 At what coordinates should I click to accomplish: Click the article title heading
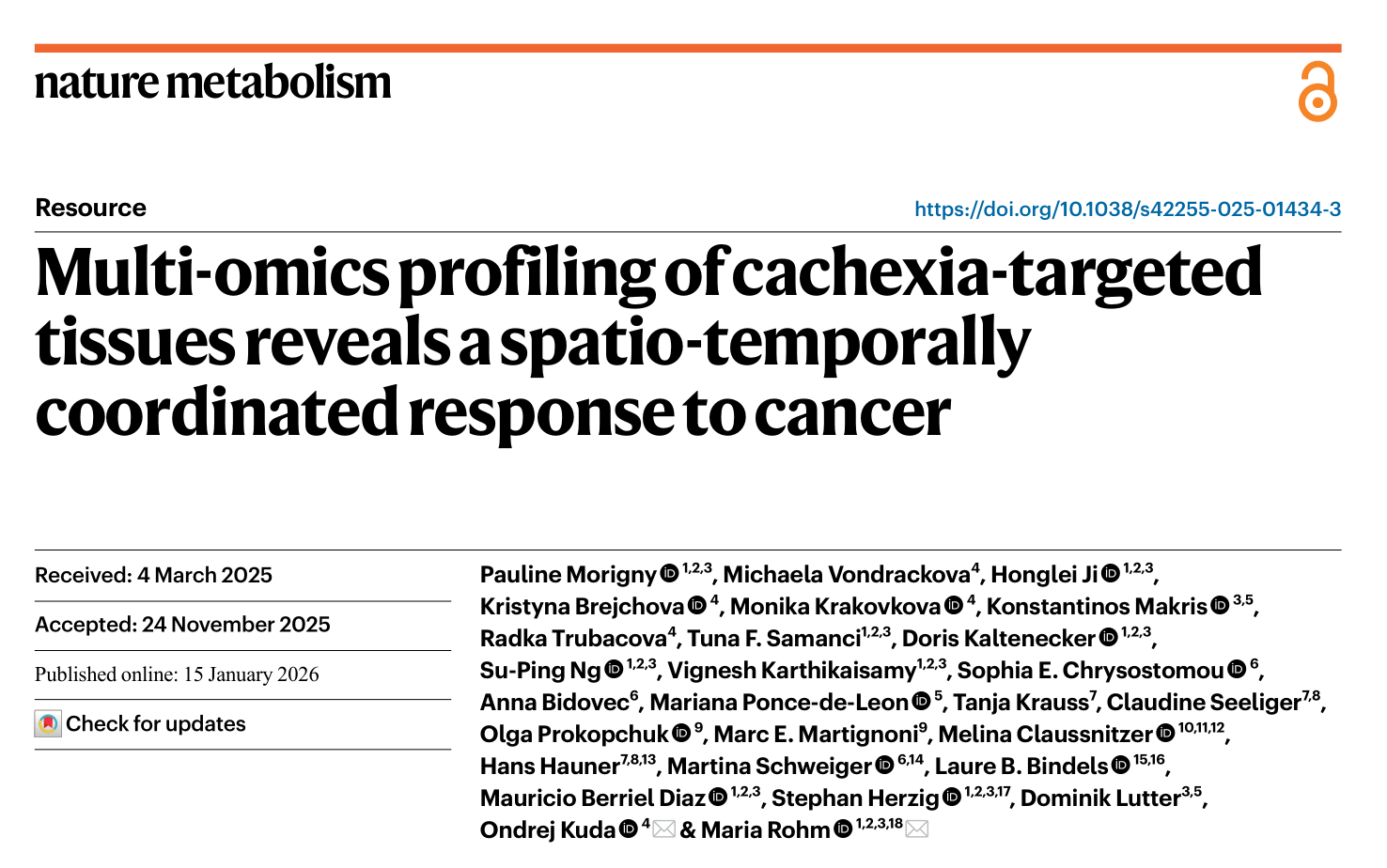(x=648, y=341)
